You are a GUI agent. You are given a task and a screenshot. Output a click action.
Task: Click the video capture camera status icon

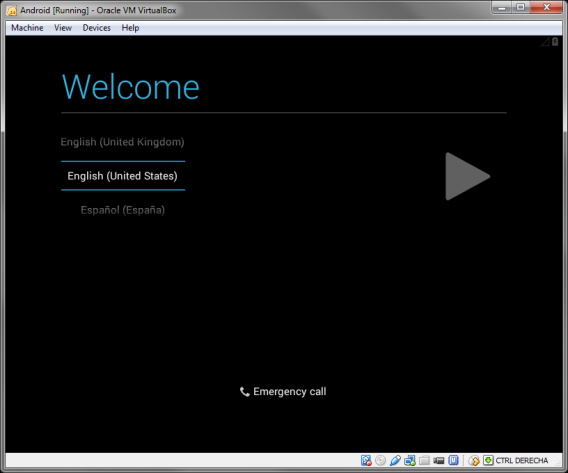tap(439, 460)
